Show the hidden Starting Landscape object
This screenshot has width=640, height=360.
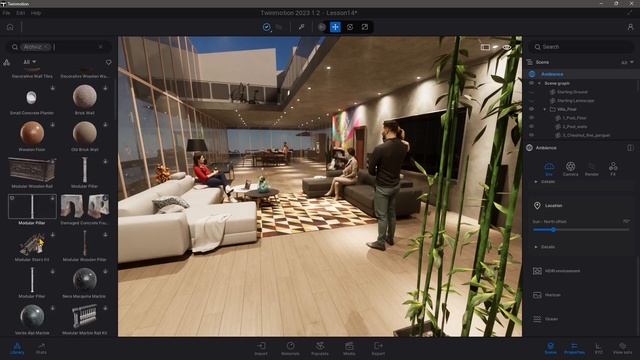pos(531,101)
